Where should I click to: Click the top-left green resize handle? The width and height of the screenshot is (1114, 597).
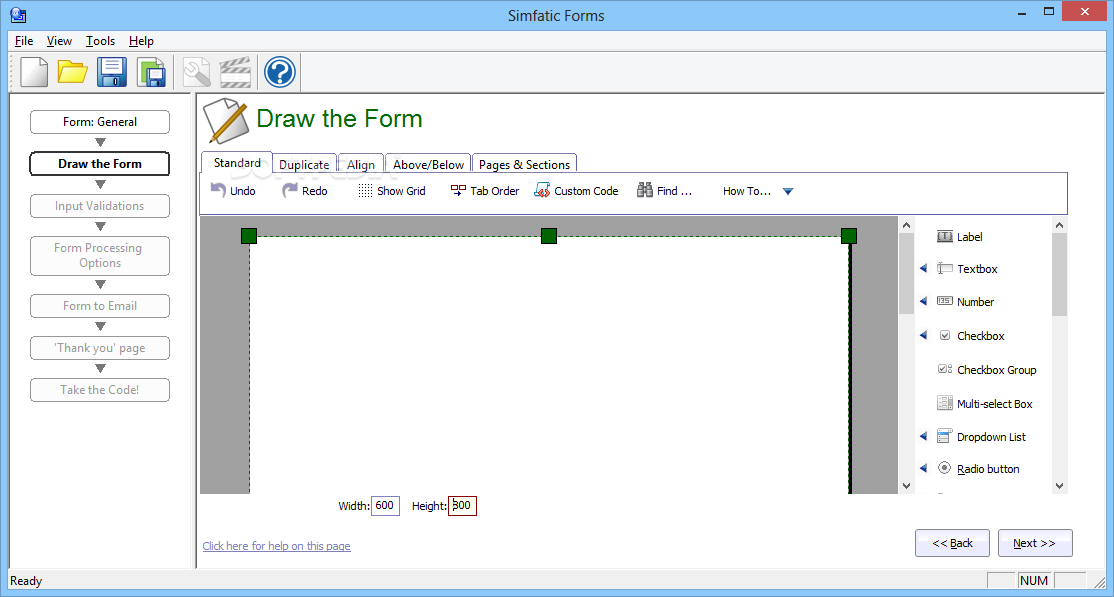pyautogui.click(x=249, y=236)
